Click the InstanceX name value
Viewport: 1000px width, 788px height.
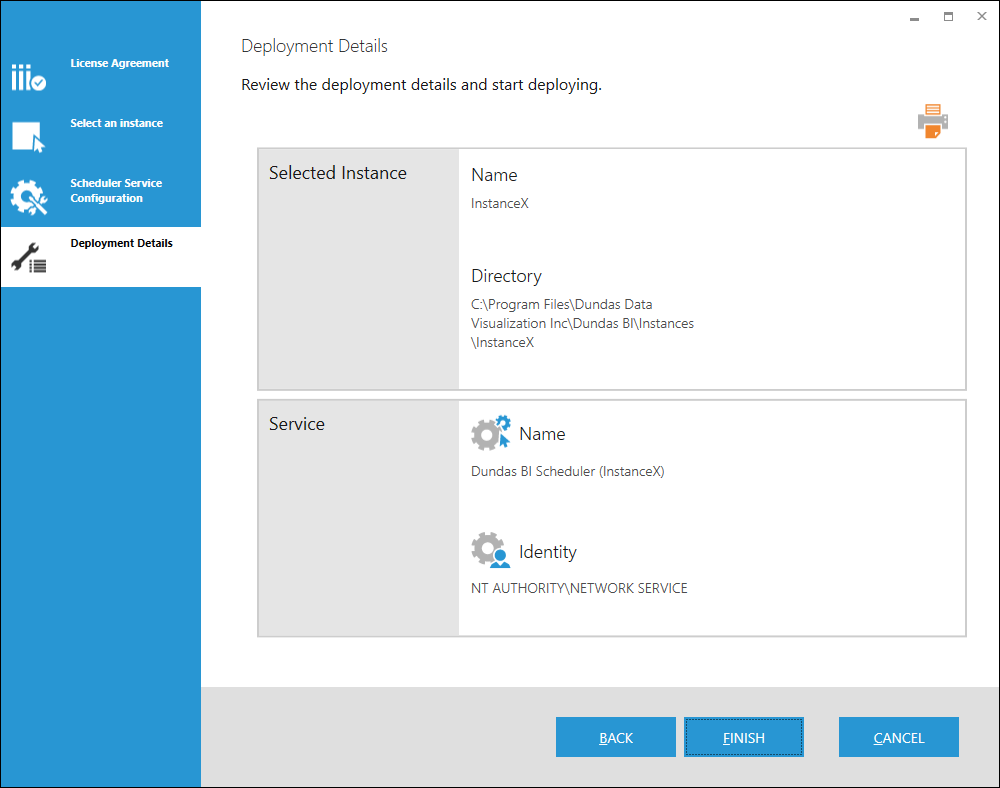coord(499,203)
